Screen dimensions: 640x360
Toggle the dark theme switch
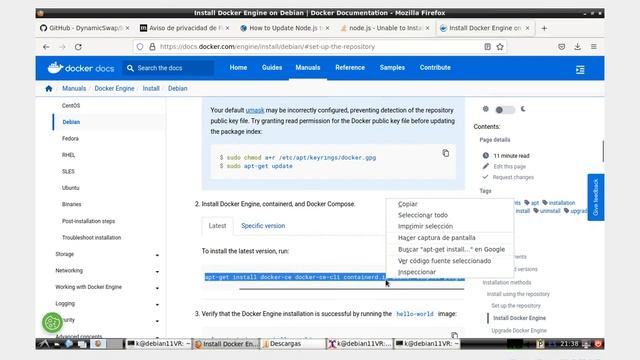[504, 110]
